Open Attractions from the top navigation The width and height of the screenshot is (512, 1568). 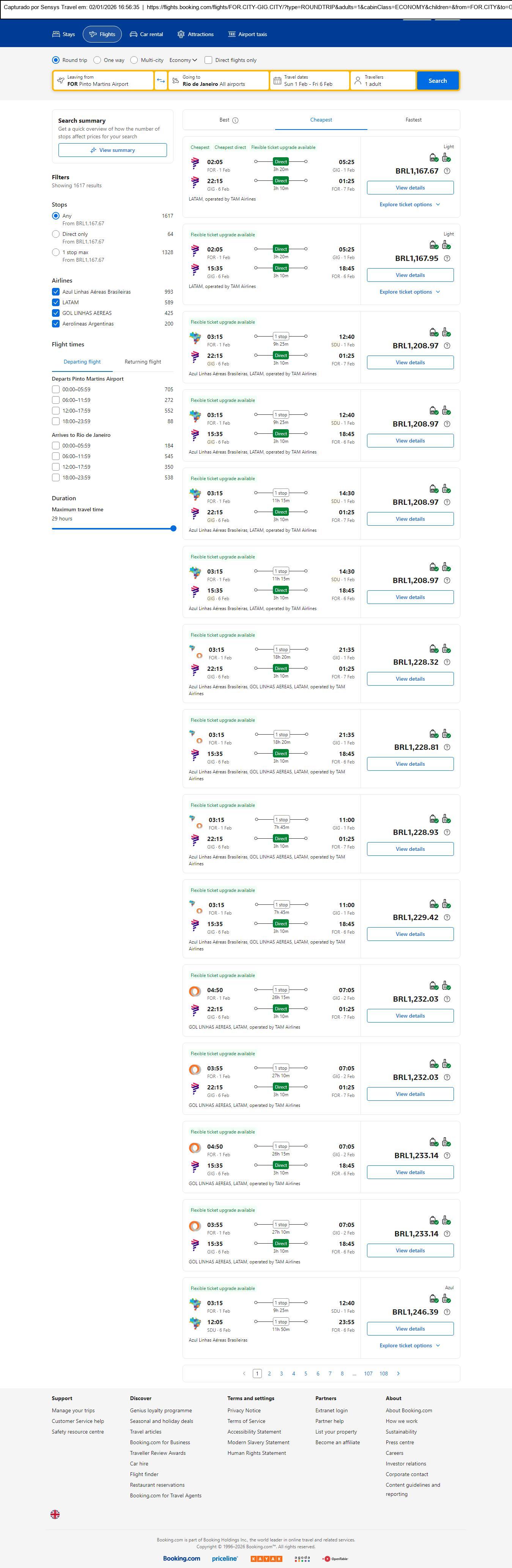[195, 35]
